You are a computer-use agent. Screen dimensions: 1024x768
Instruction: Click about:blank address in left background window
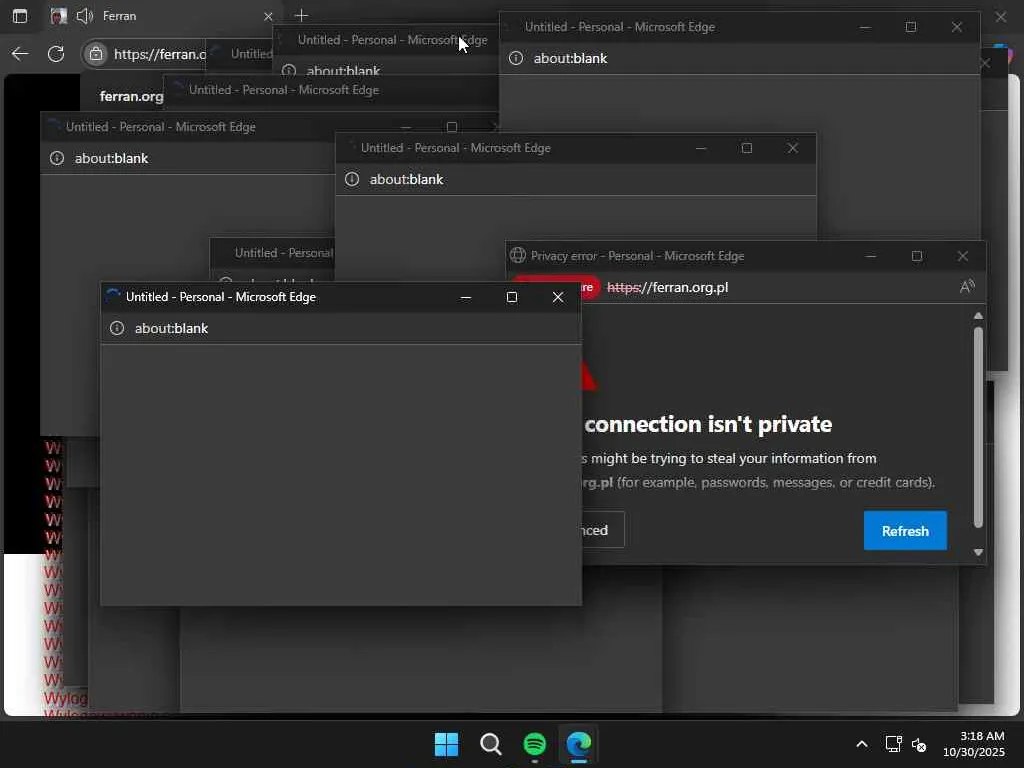(111, 158)
